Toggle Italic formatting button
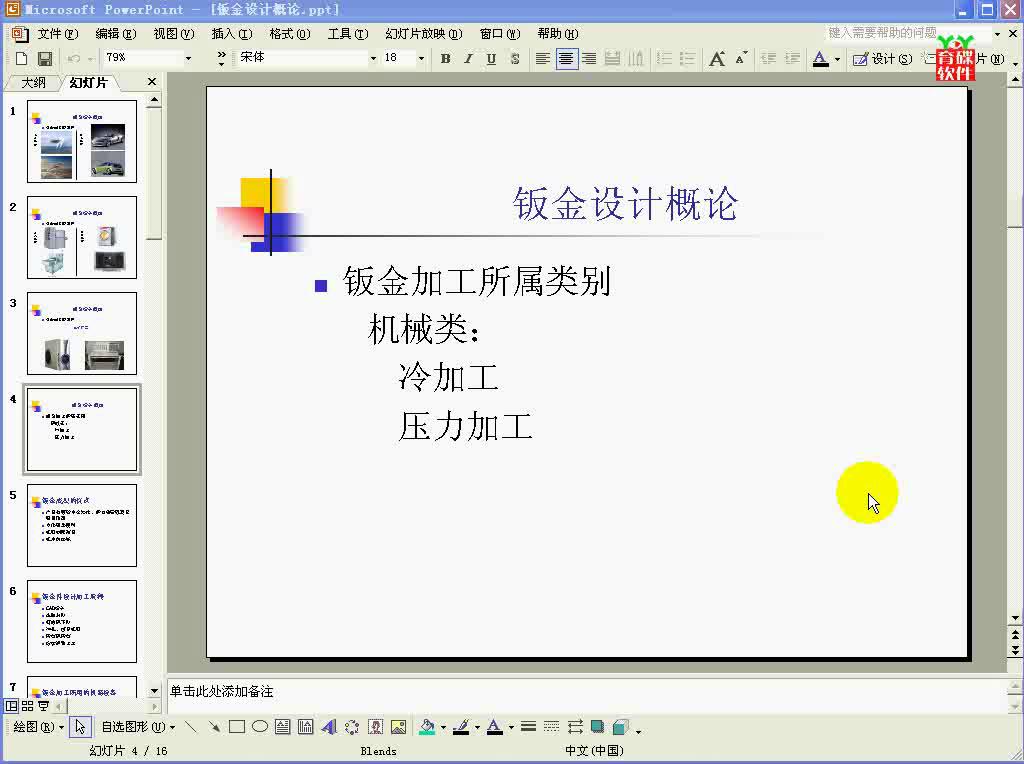 [x=468, y=58]
